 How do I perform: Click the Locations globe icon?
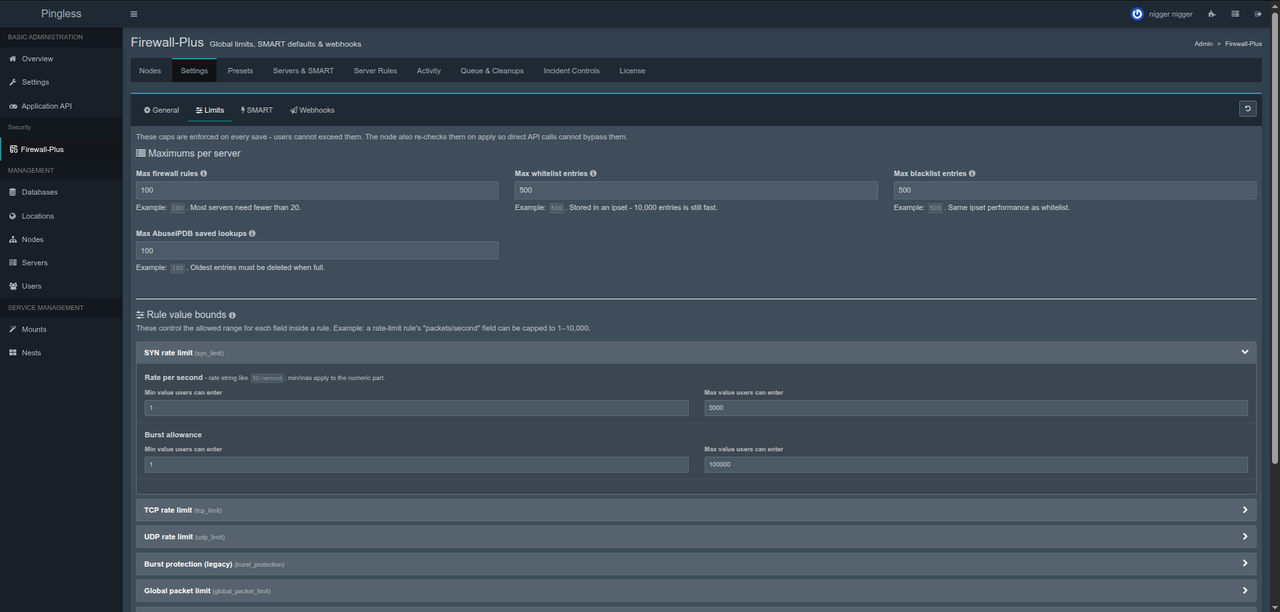[13, 216]
